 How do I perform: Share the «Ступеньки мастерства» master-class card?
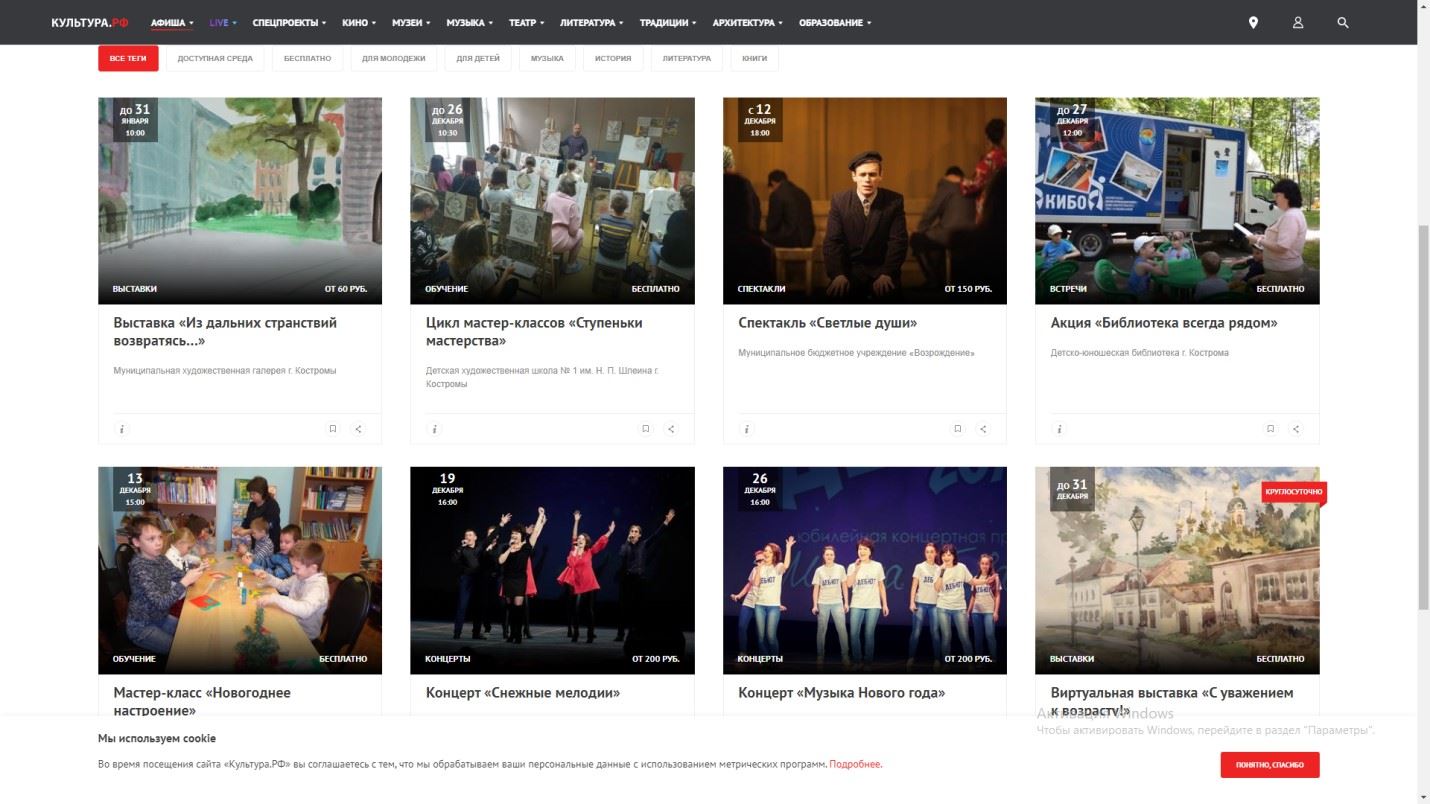671,429
